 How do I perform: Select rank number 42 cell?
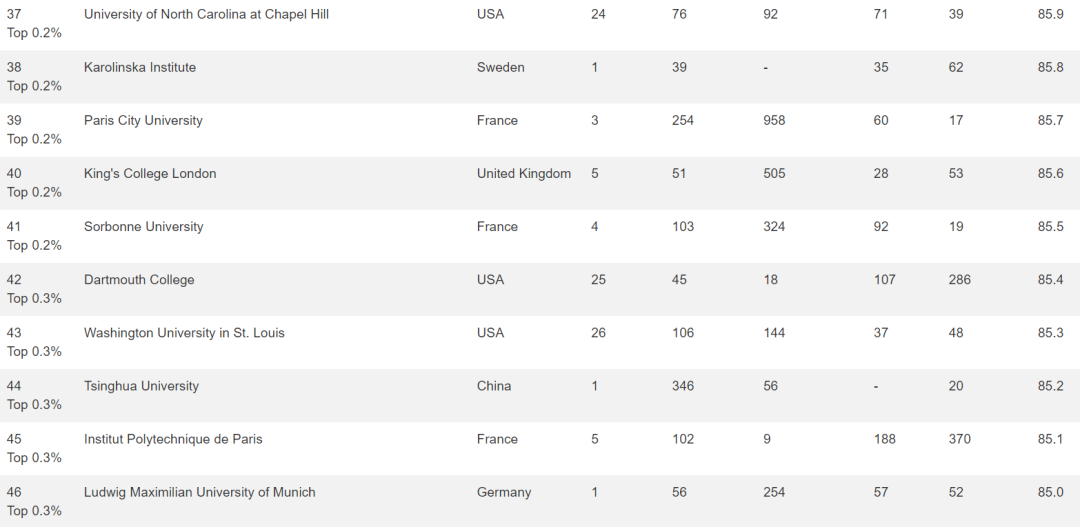[14, 280]
